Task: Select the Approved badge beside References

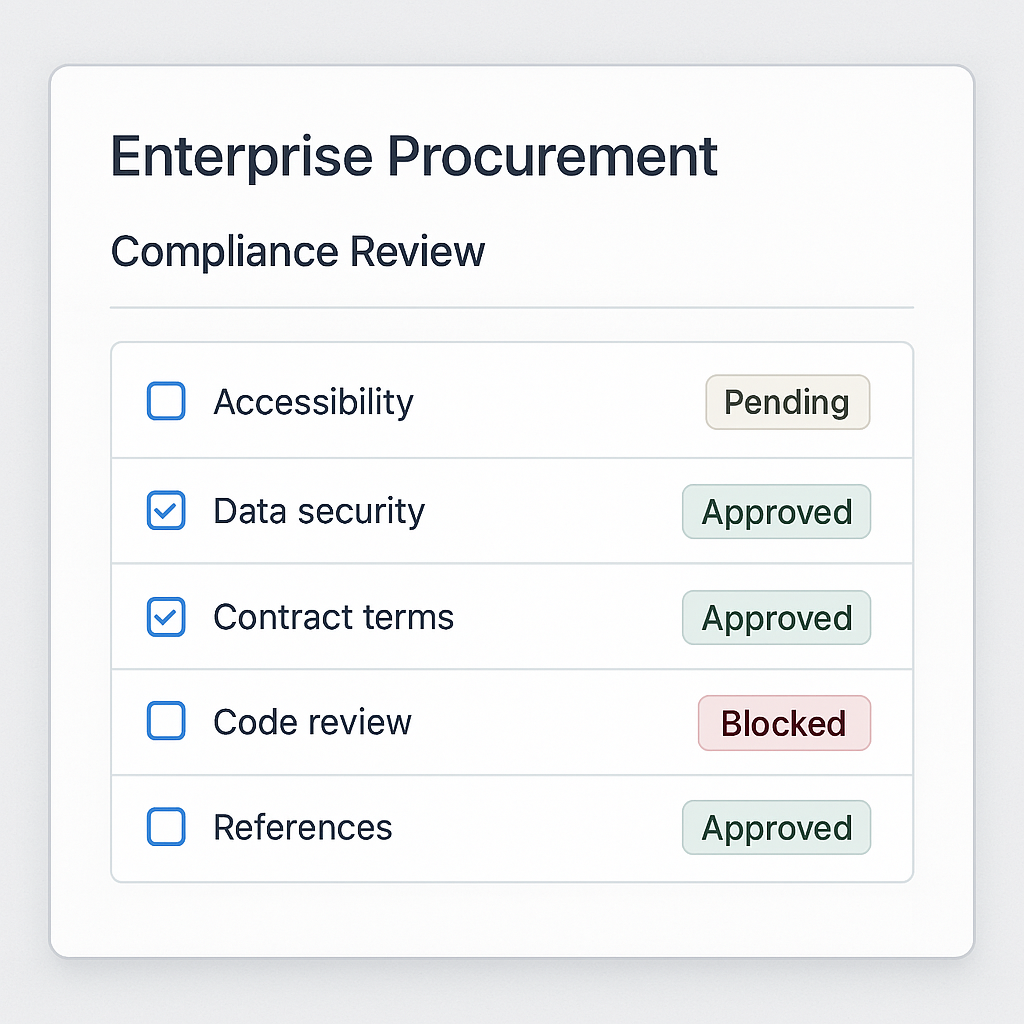Action: point(776,828)
